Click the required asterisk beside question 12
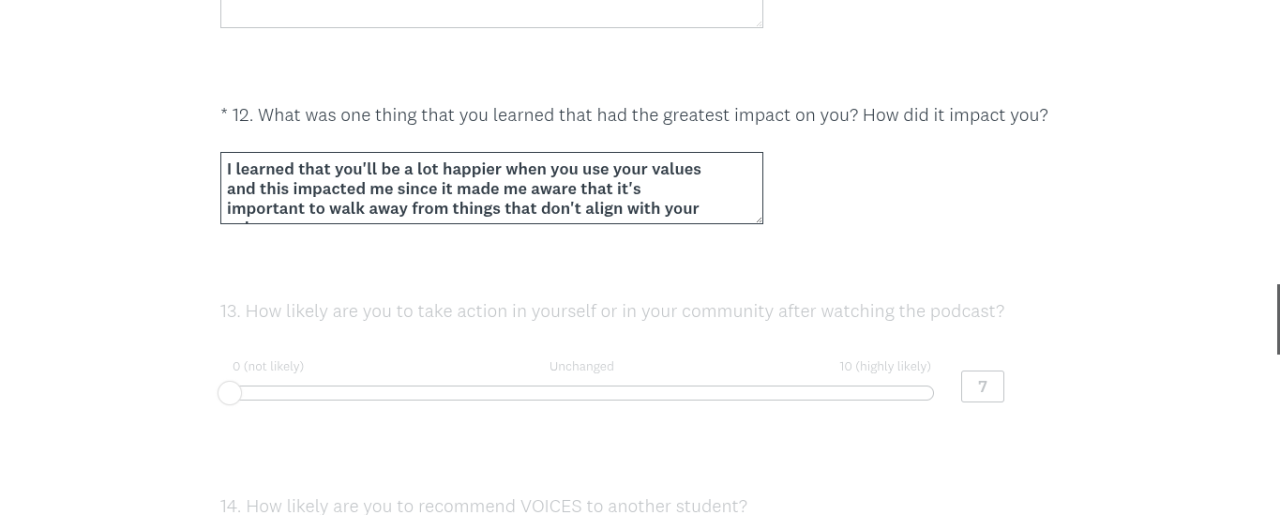The height and width of the screenshot is (515, 1280). pos(224,115)
